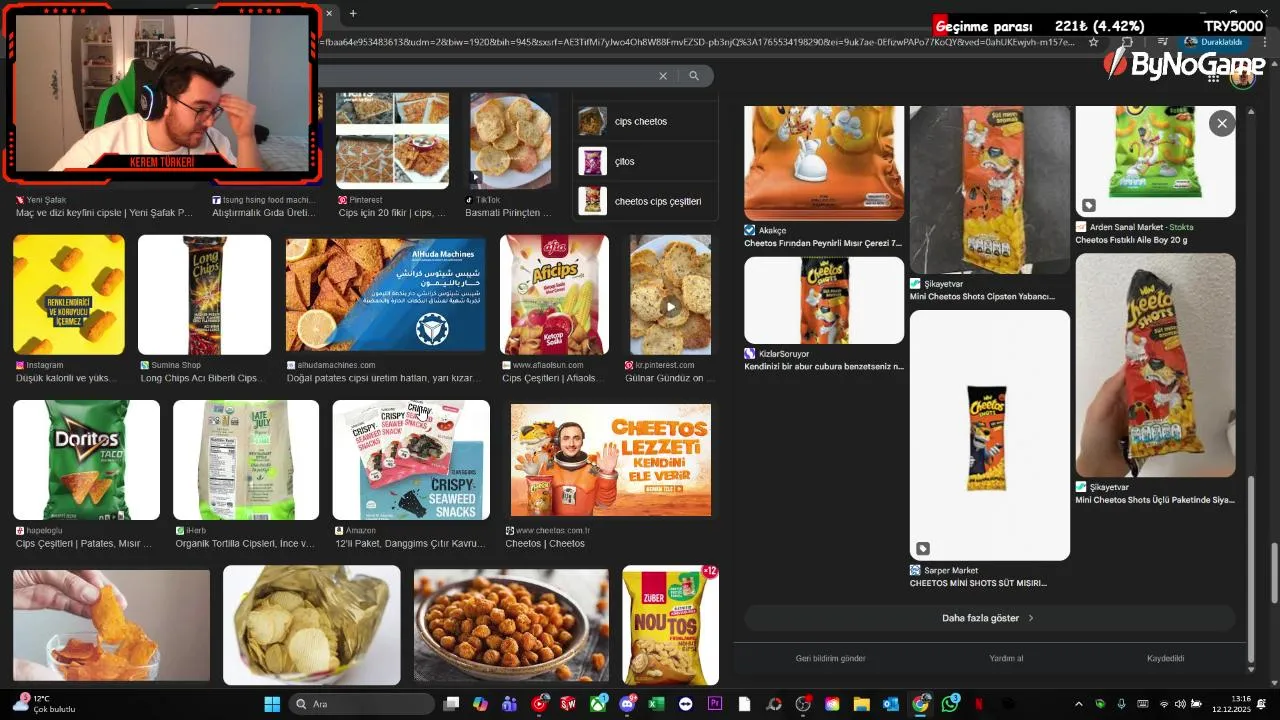Click 'Long Chips Acı Biberli Cips' caption
This screenshot has width=1280, height=720.
point(199,379)
